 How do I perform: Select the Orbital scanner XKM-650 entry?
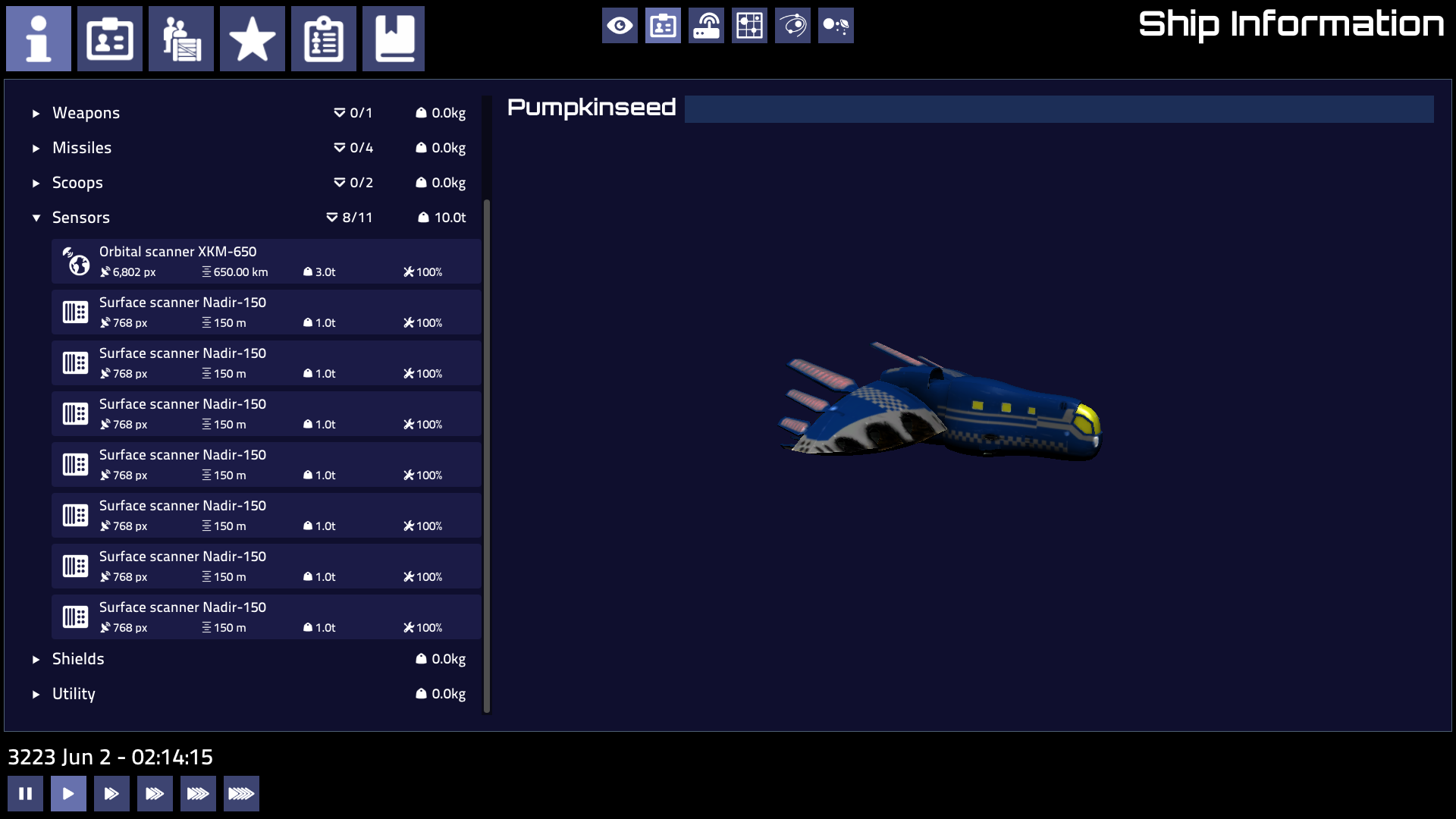(265, 261)
